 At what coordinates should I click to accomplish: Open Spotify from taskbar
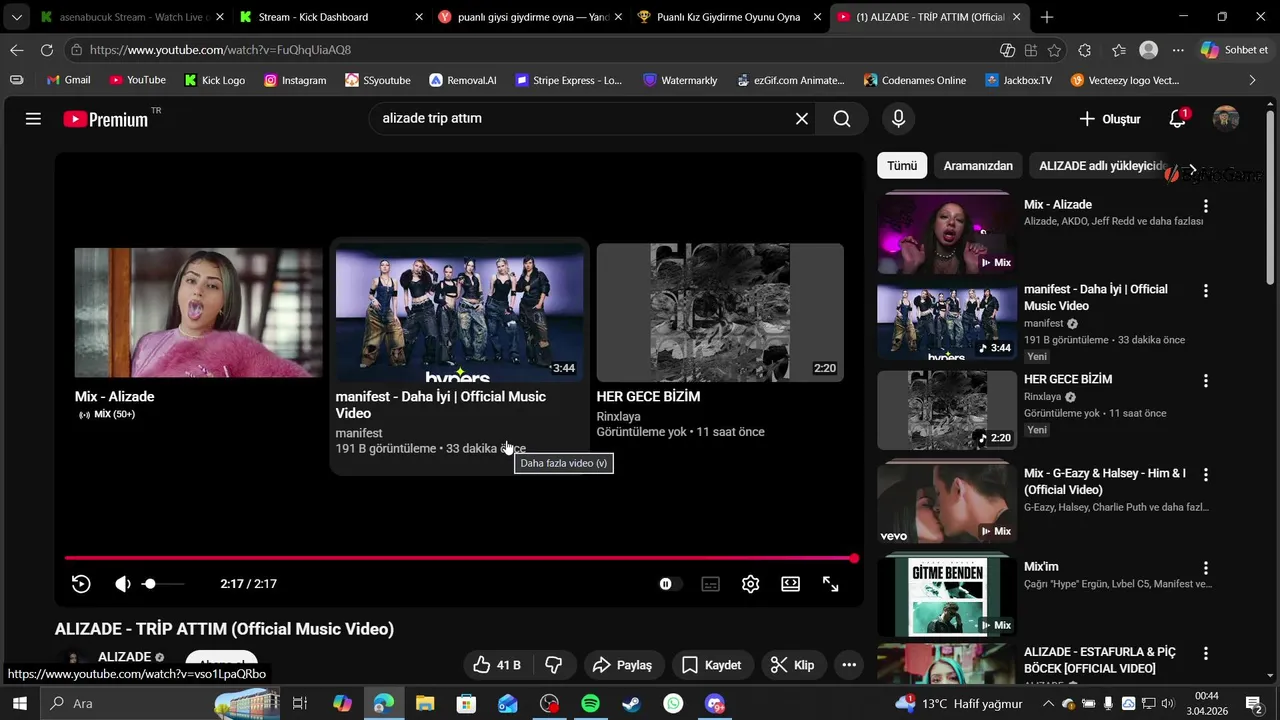(590, 704)
